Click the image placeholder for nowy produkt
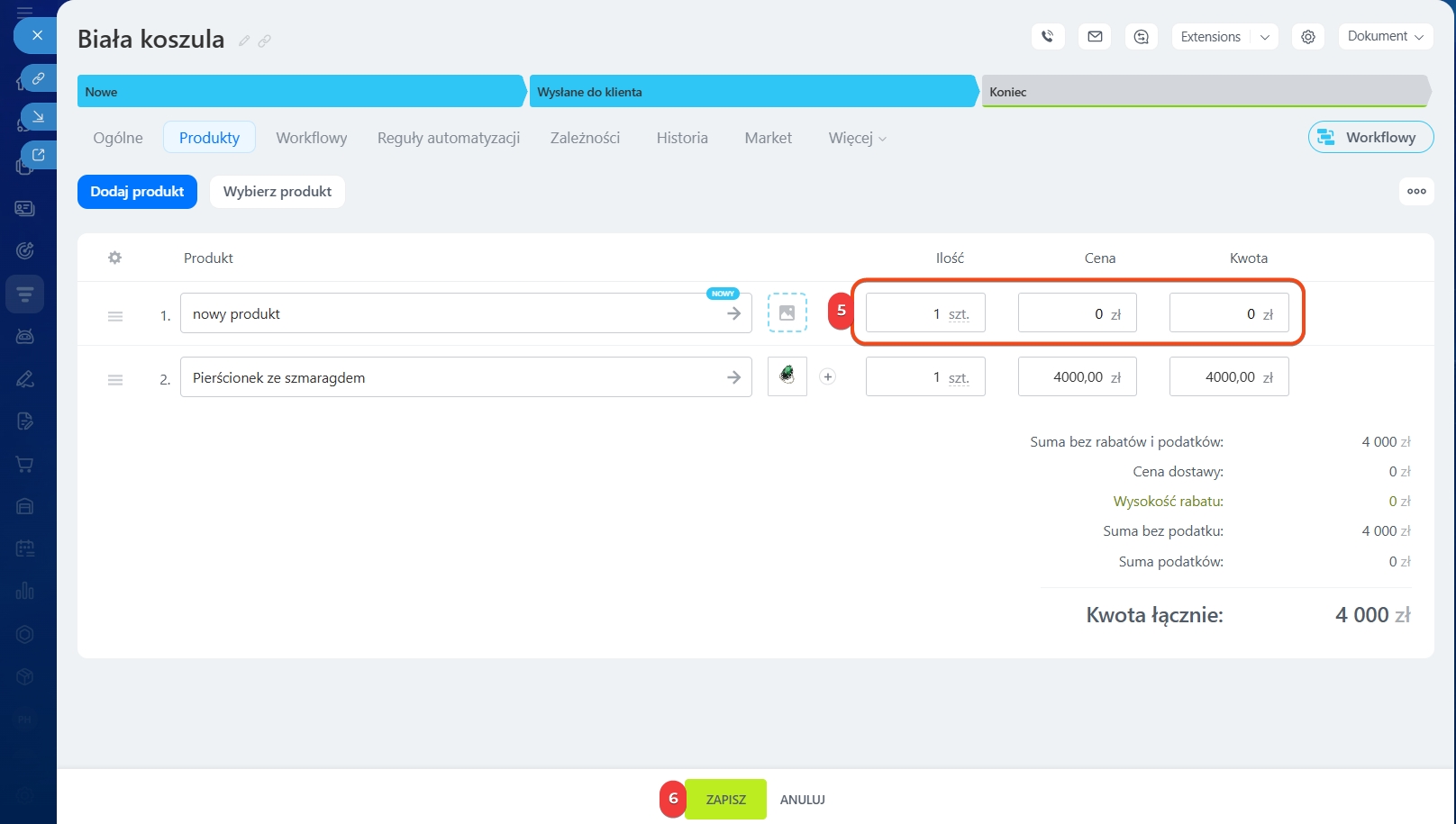Viewport: 1456px width, 824px height. (787, 313)
